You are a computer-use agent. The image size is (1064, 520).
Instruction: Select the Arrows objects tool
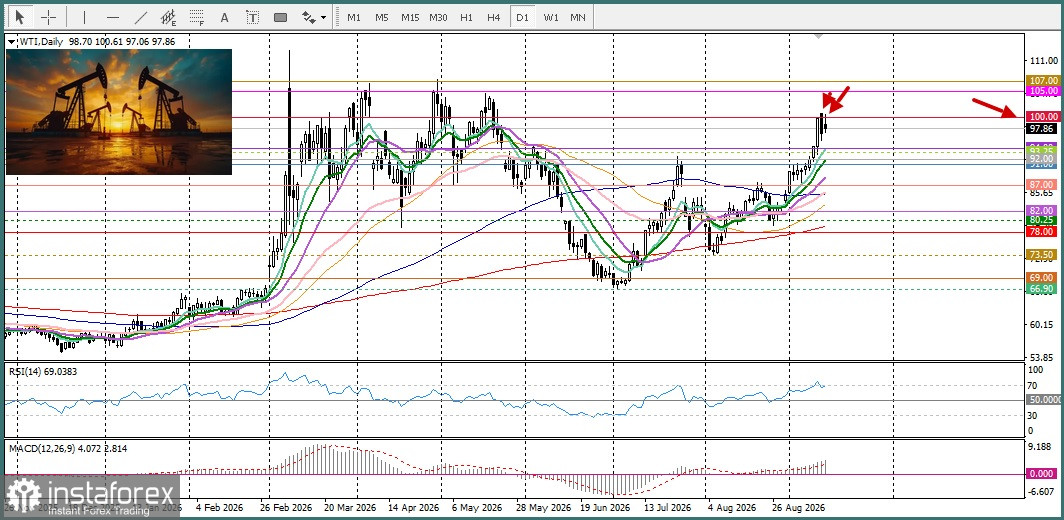click(x=309, y=17)
